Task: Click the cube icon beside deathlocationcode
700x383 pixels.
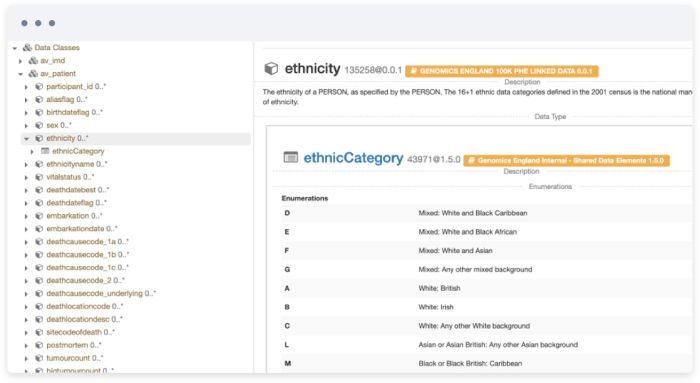Action: pyautogui.click(x=39, y=306)
